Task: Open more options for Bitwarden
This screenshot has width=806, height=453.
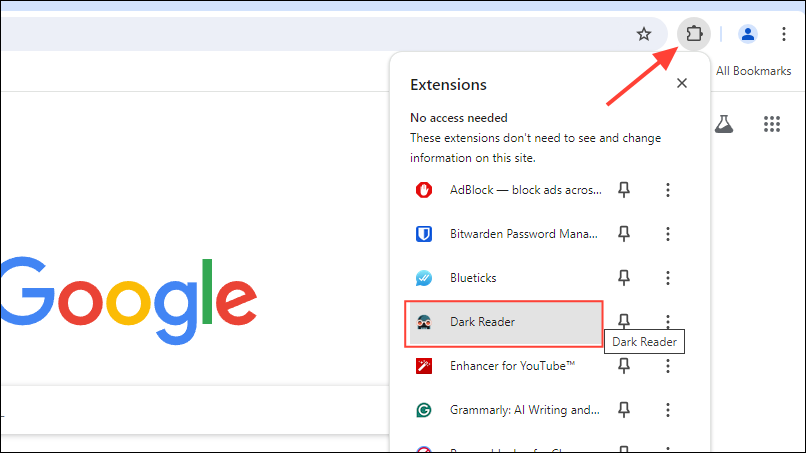Action: [668, 234]
